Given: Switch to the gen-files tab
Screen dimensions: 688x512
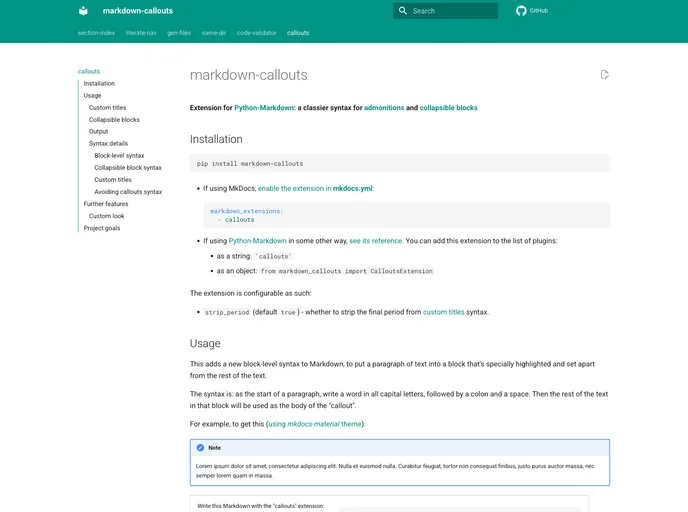Looking at the screenshot, I should click(x=179, y=33).
